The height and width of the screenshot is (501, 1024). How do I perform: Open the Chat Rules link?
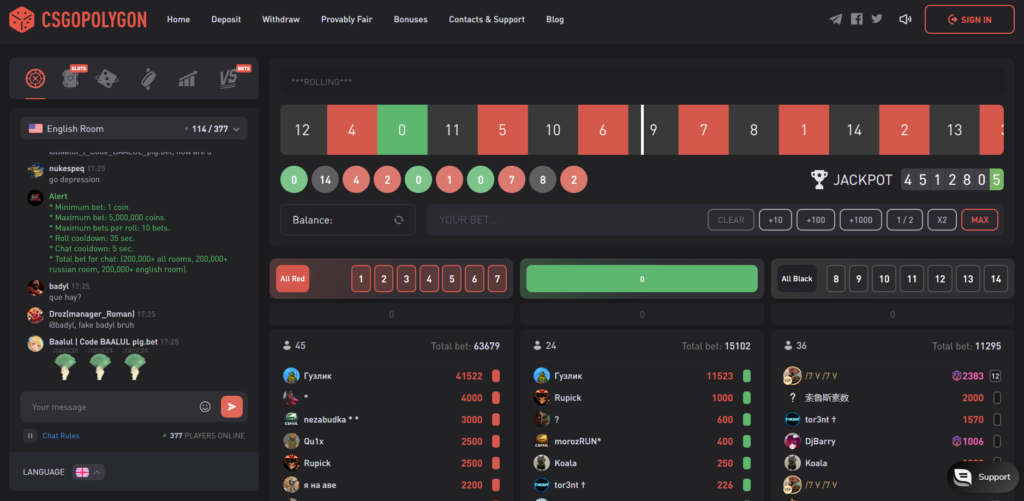pyautogui.click(x=61, y=436)
